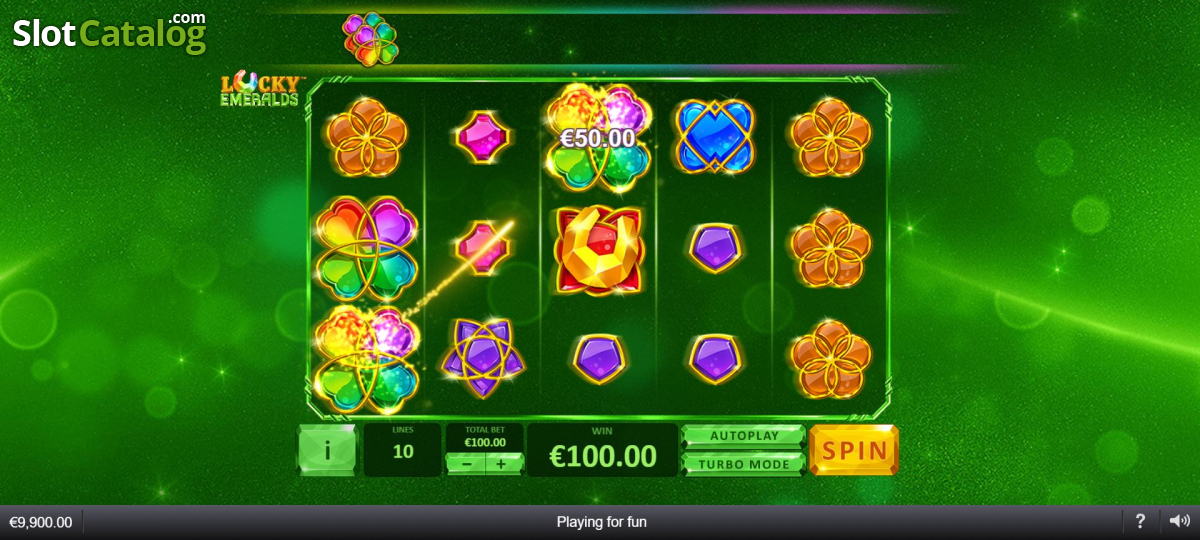Click the blue heart clover symbol

(x=714, y=137)
